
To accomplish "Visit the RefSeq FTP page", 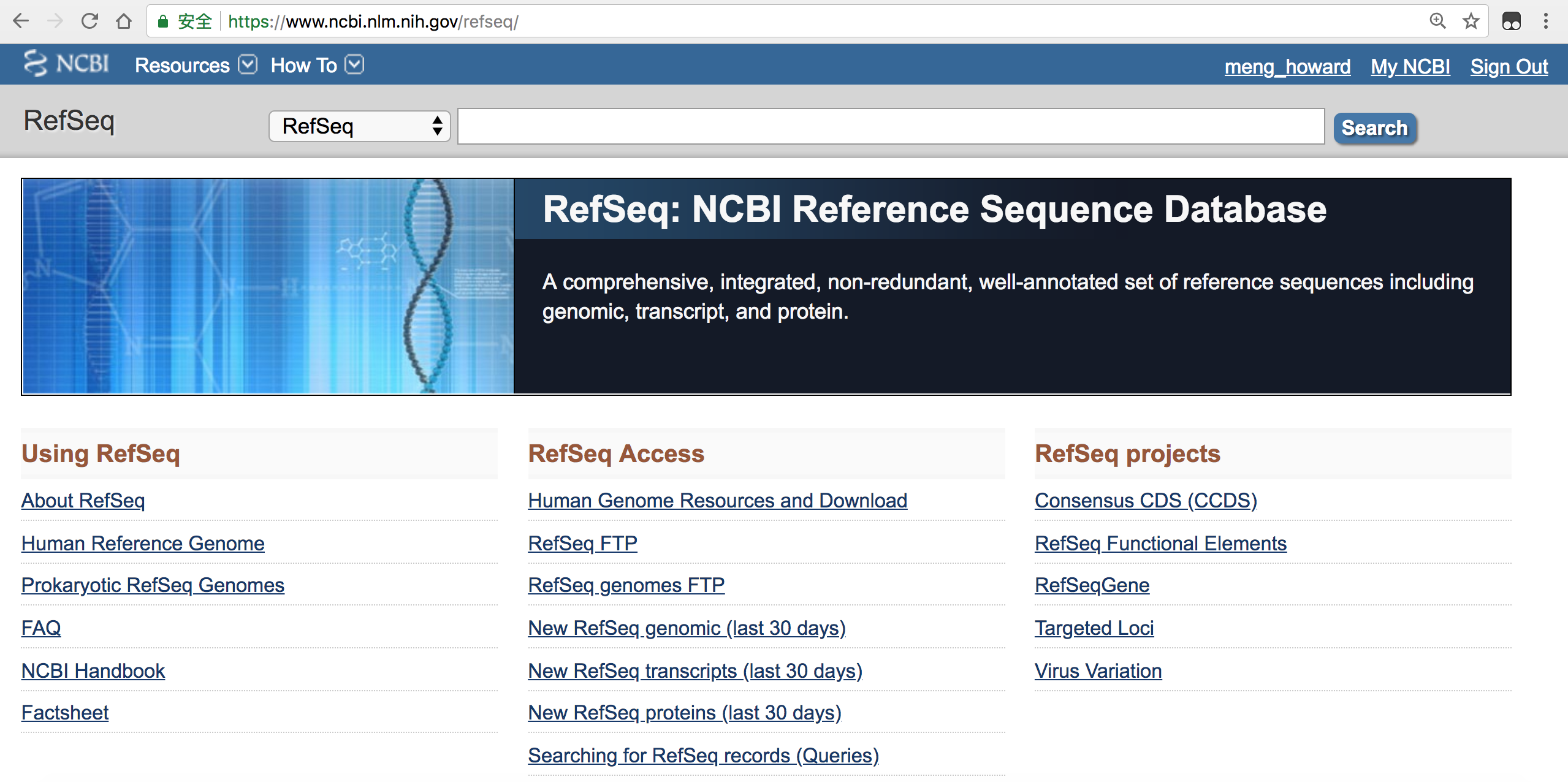I will pyautogui.click(x=582, y=543).
